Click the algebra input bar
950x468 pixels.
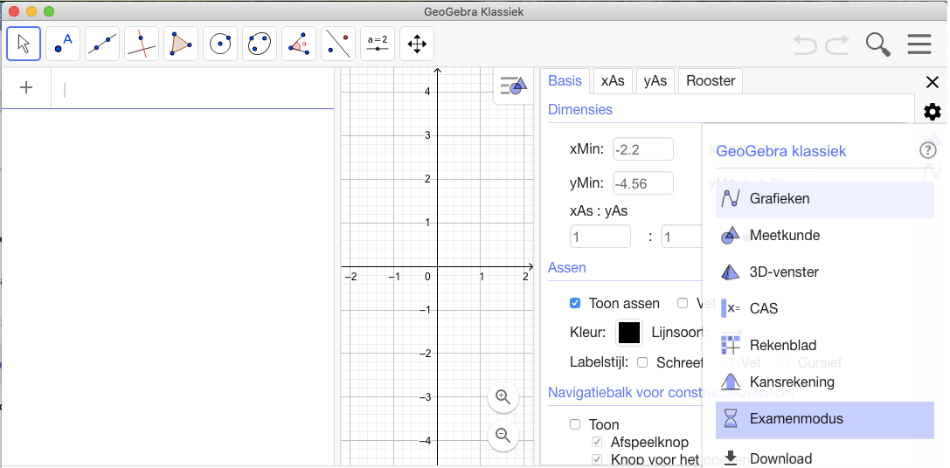(193, 90)
